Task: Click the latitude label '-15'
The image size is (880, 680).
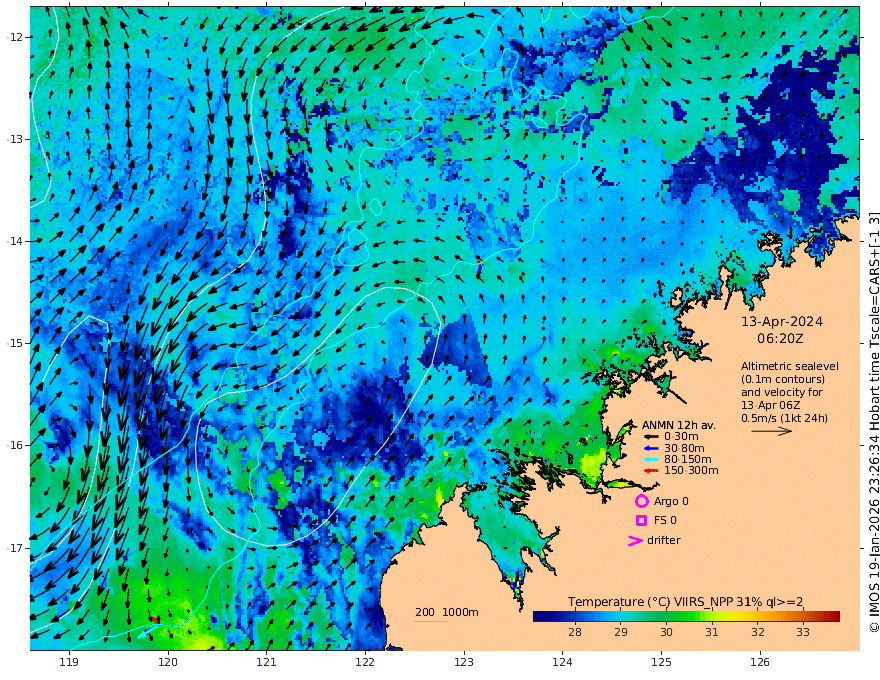Action: [15, 343]
